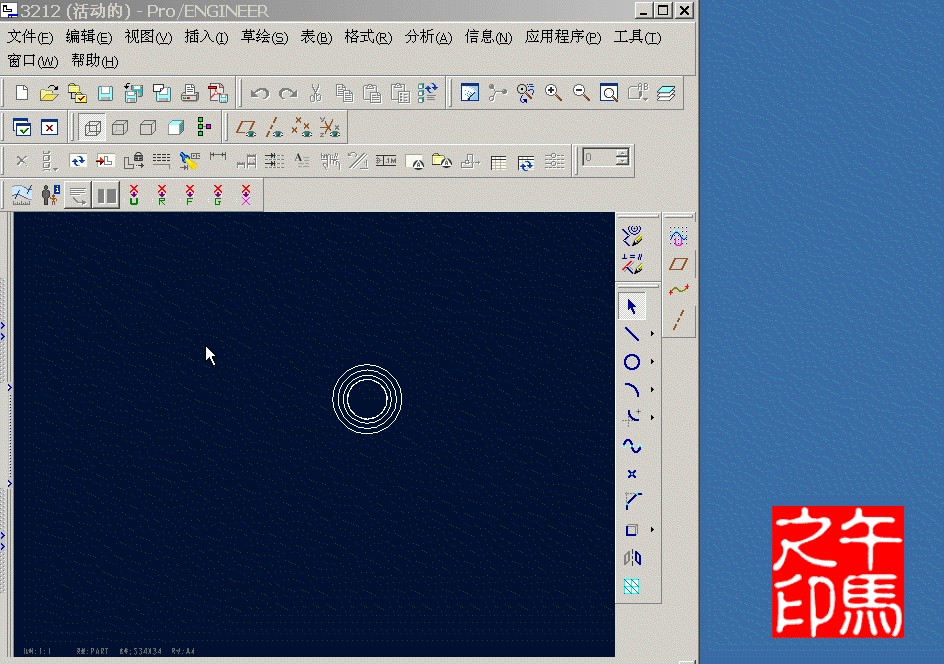
Task: Open the 文件(F) menu
Action: 30,37
